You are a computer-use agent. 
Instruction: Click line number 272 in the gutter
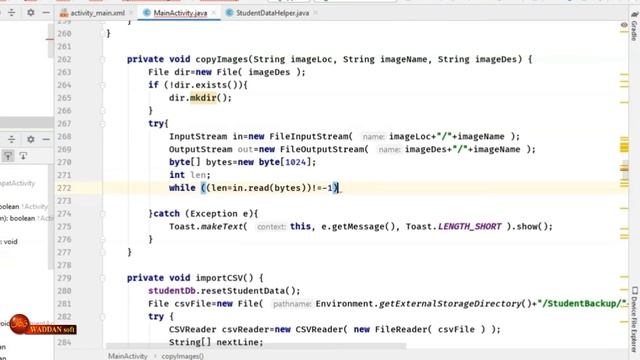pos(64,188)
